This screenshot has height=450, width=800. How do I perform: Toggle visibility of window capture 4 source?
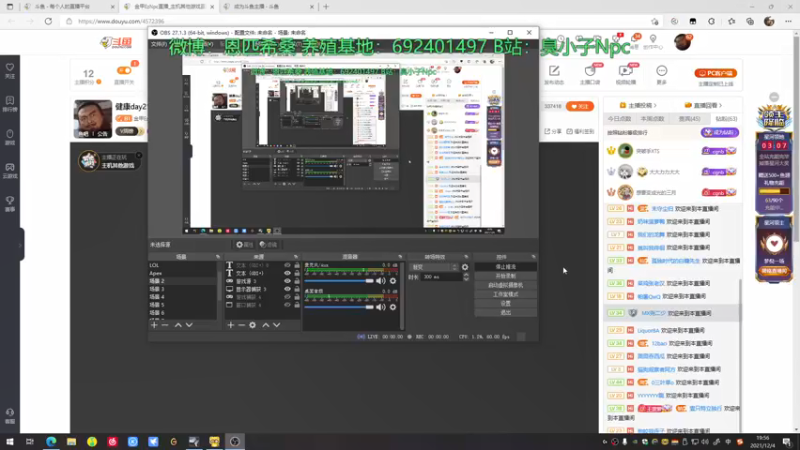click(x=287, y=305)
